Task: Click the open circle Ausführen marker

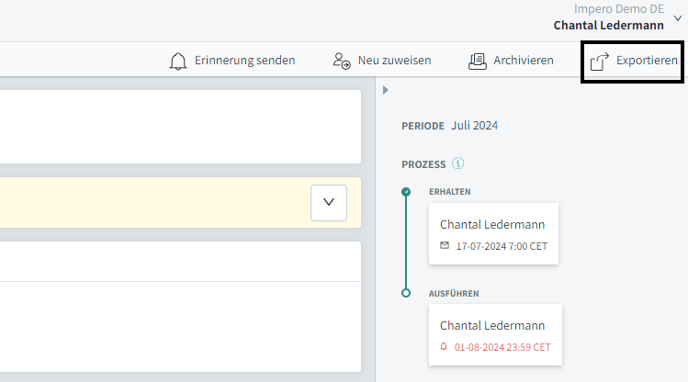Action: [x=406, y=293]
